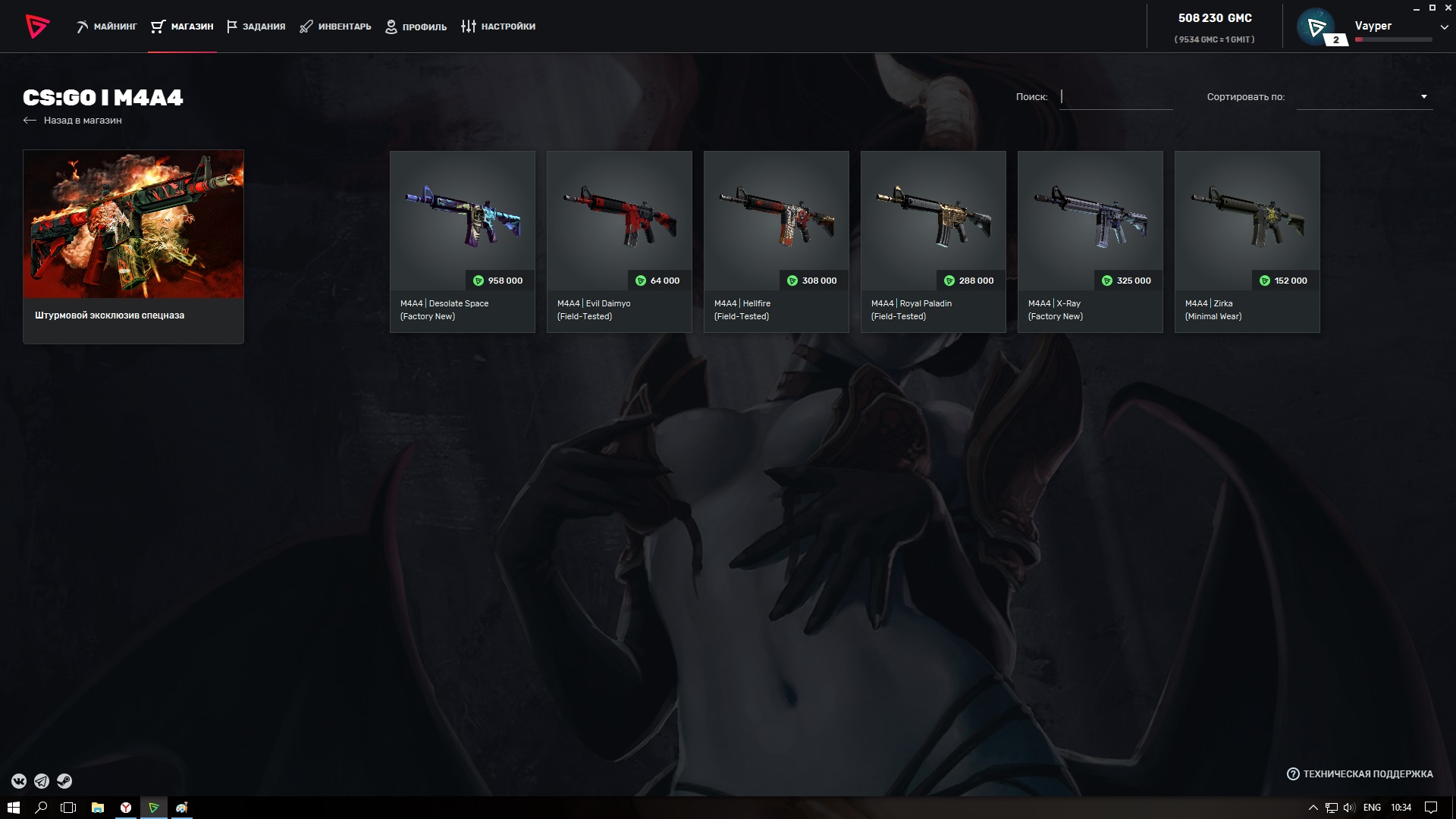Viewport: 1456px width, 819px height.
Task: Click the red app logo icon
Action: pos(37,27)
